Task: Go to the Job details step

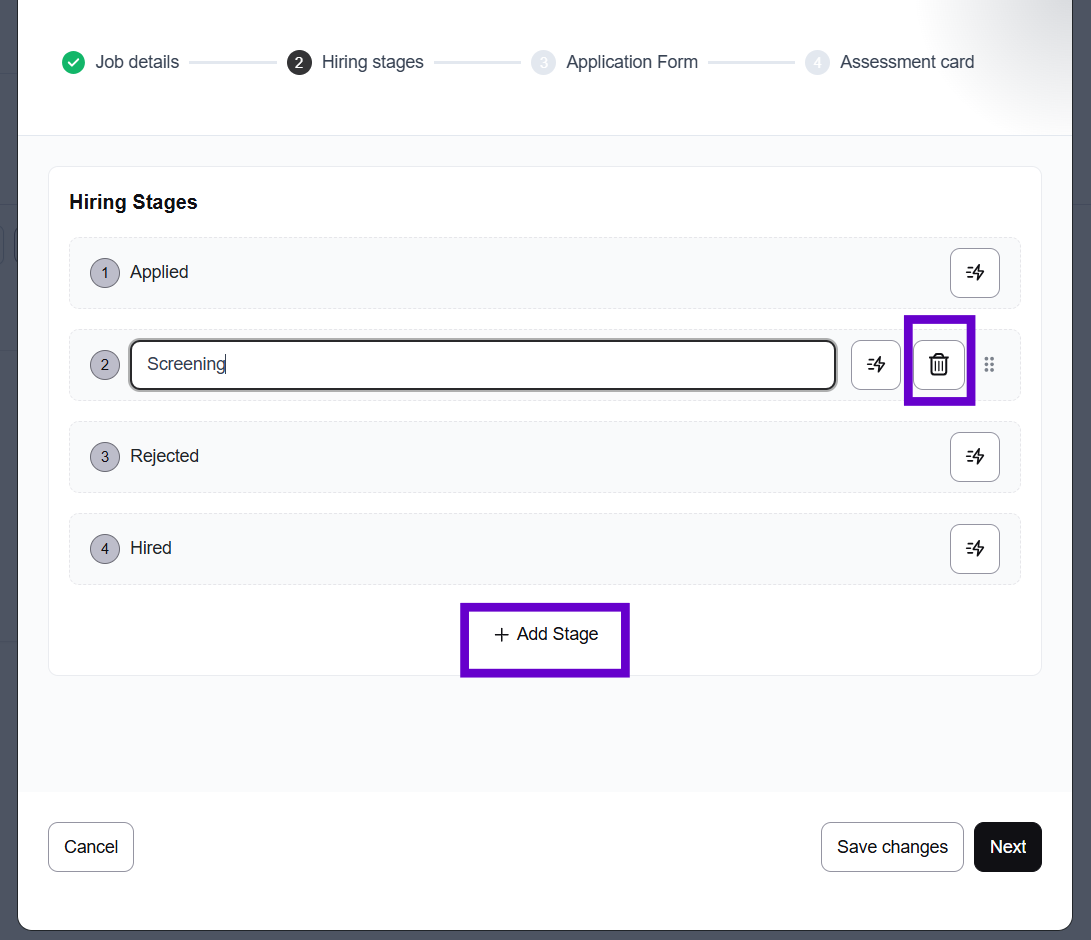Action: point(137,62)
